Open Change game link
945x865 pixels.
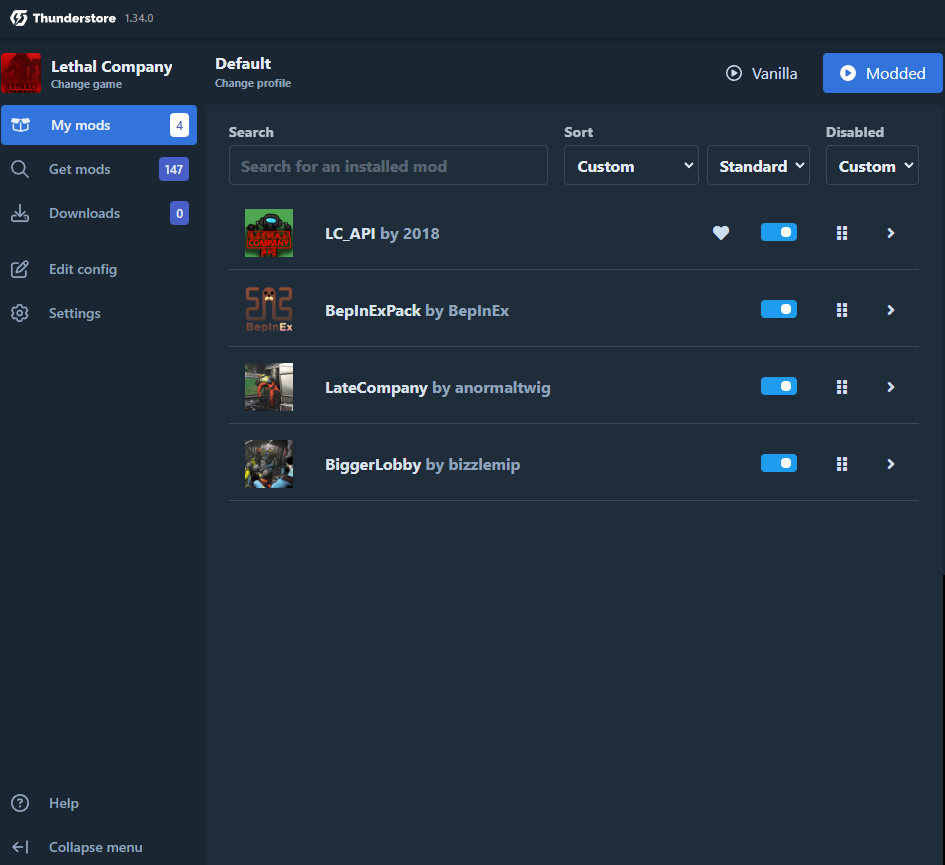[x=86, y=84]
